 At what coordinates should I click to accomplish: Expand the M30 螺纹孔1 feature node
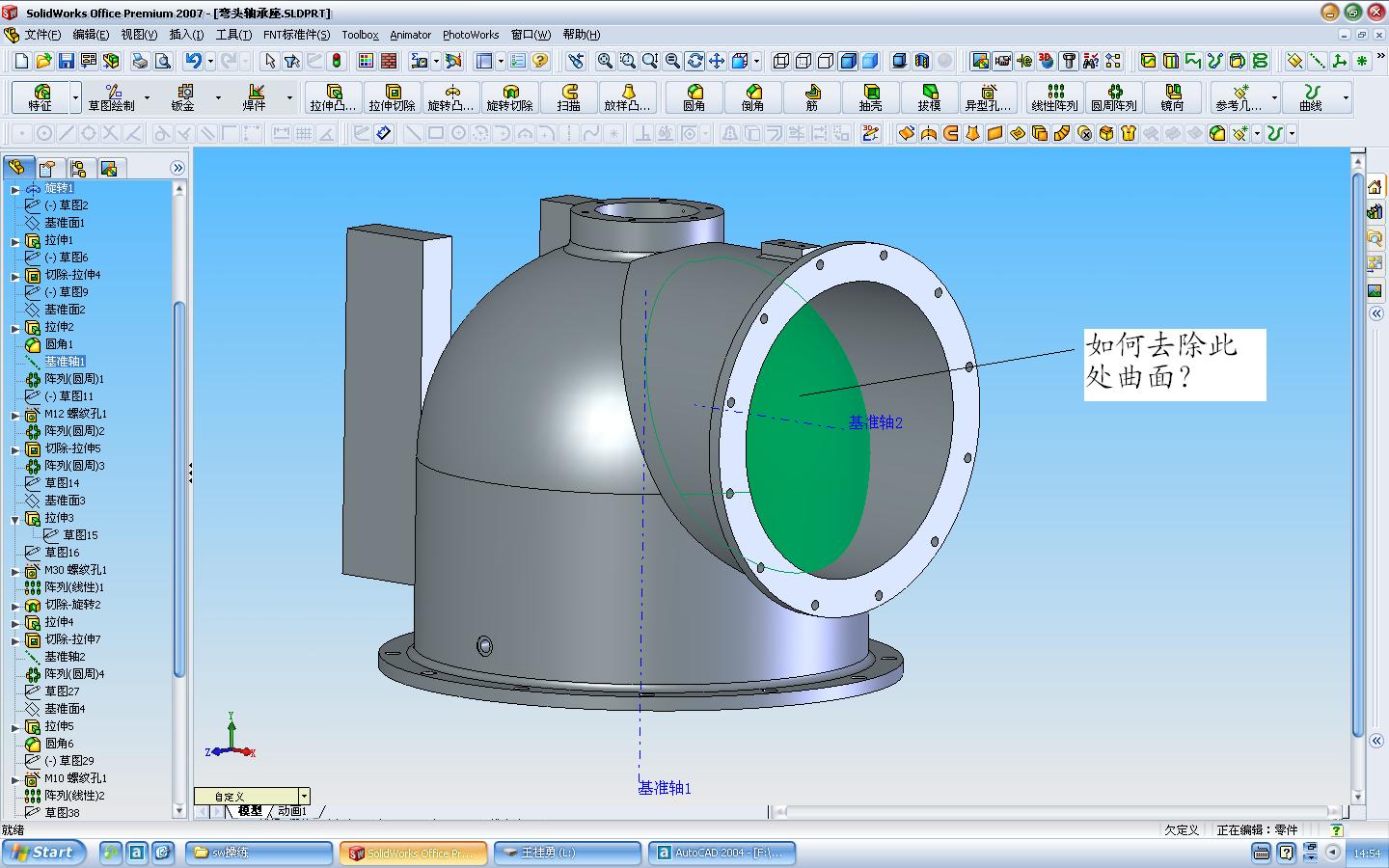[15, 571]
